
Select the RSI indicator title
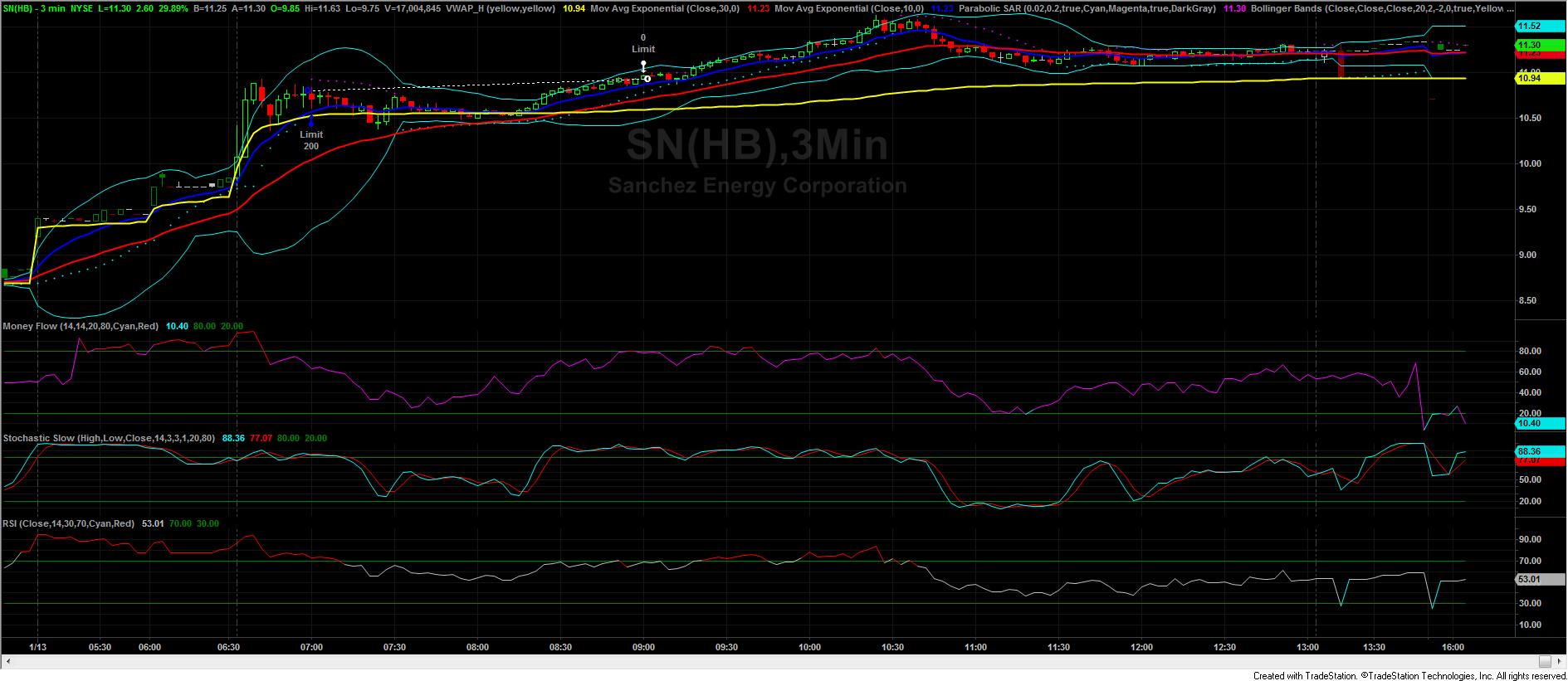pos(69,524)
